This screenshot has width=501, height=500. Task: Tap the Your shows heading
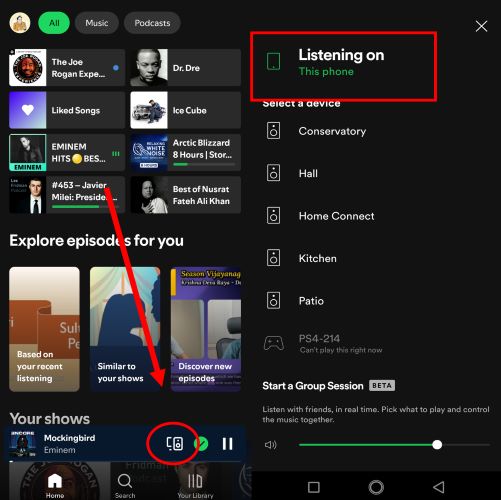click(x=50, y=419)
